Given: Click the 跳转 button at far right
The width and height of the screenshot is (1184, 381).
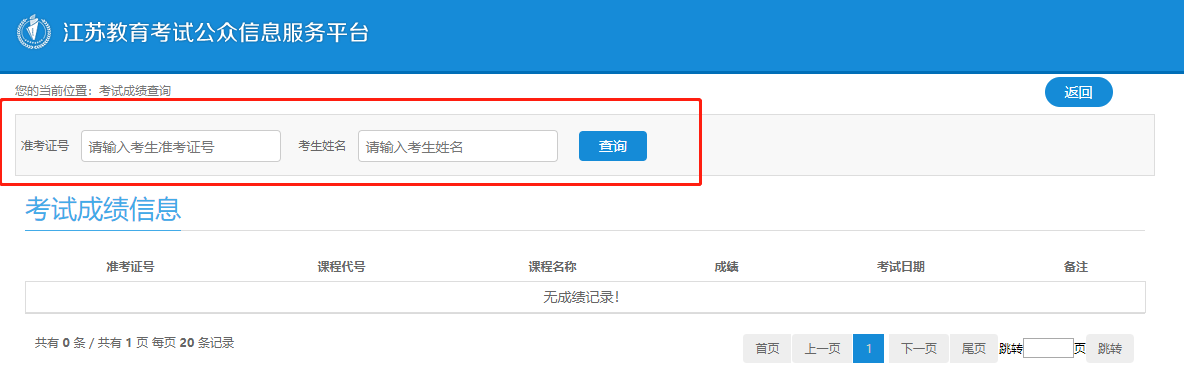Looking at the screenshot, I should (x=1110, y=349).
